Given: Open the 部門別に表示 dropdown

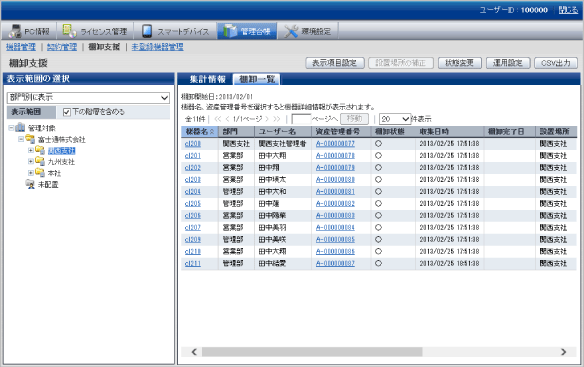Looking at the screenshot, I should click(88, 98).
